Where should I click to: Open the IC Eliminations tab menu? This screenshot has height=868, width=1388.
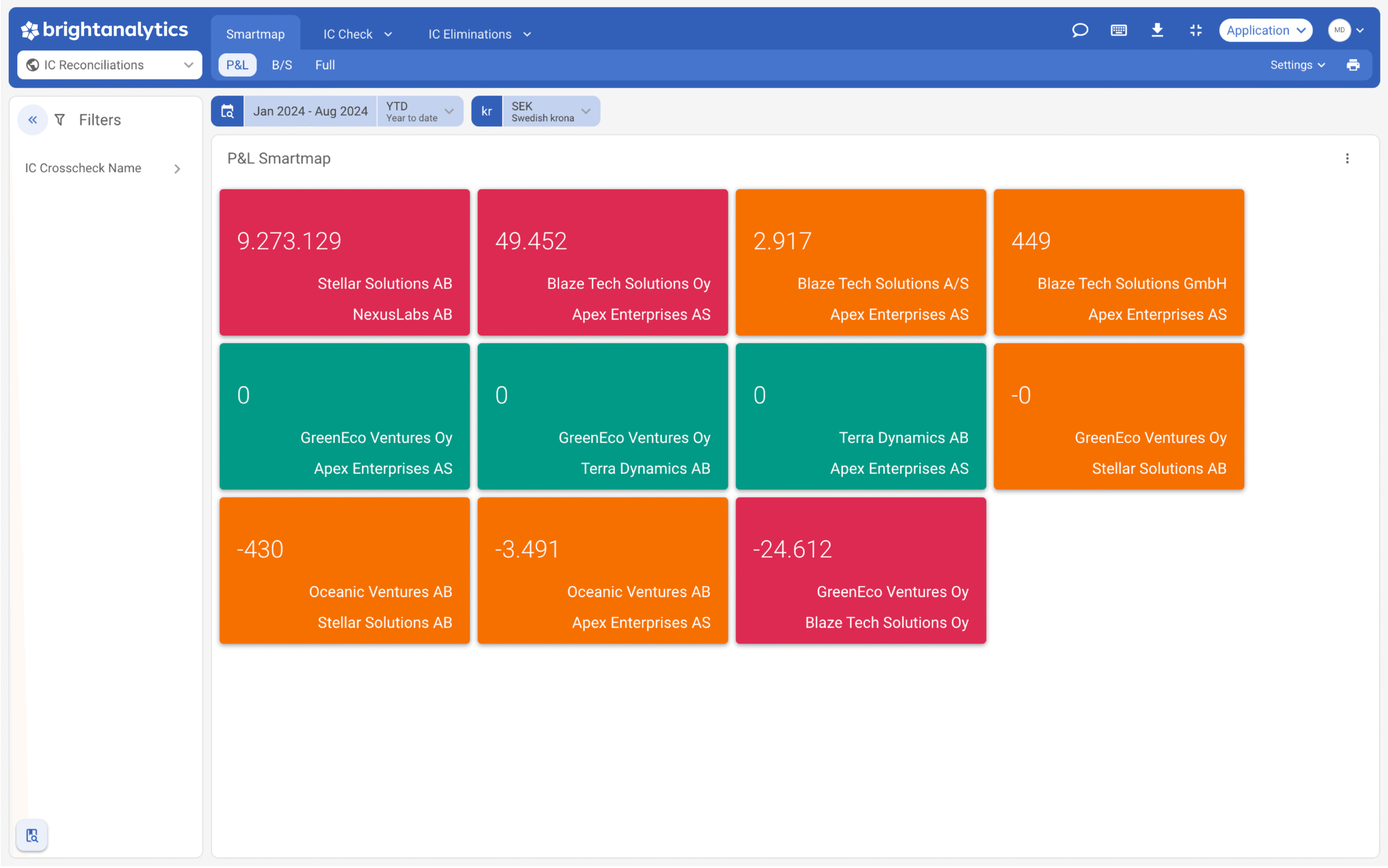(479, 35)
